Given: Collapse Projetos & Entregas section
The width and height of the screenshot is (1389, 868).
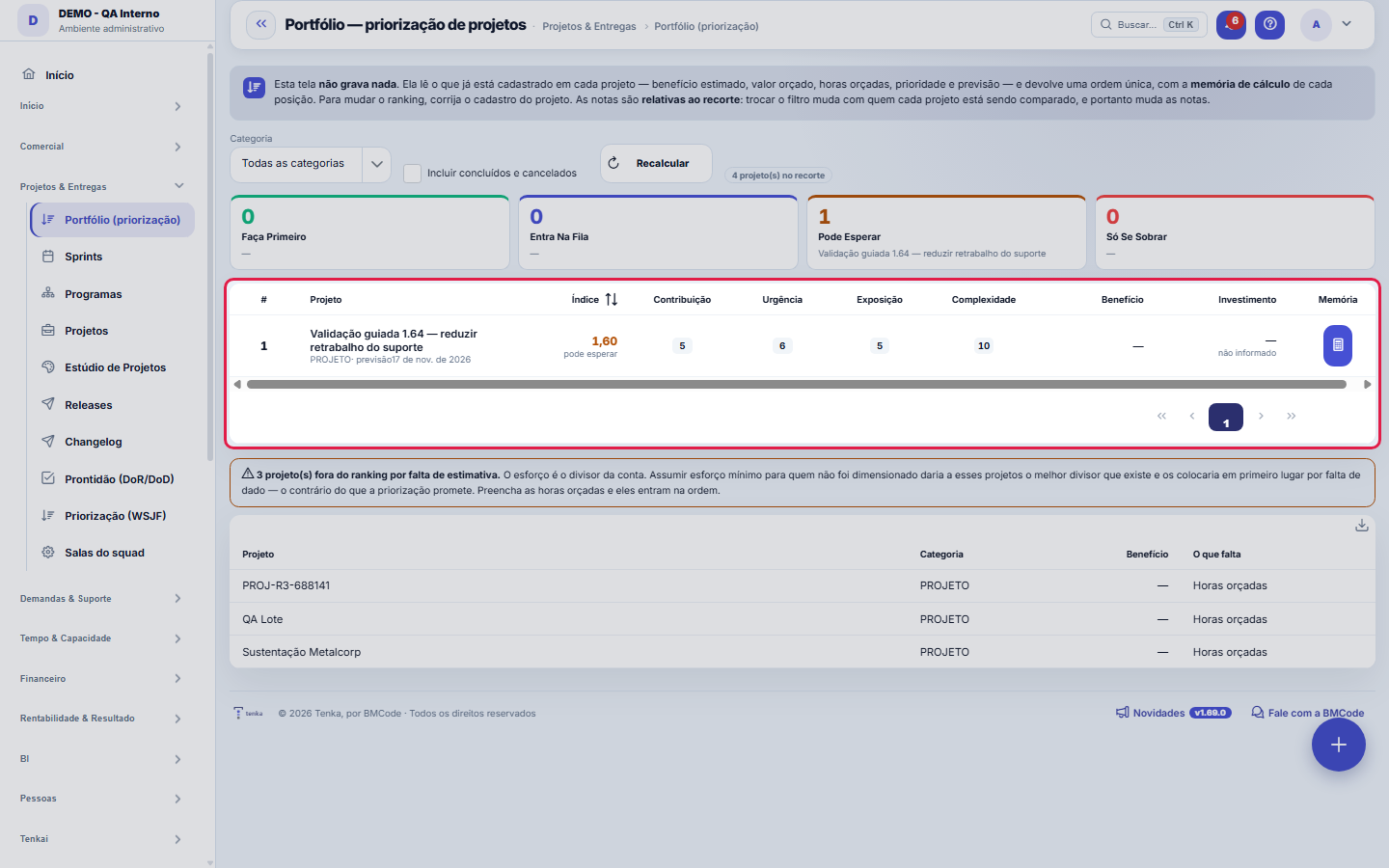Looking at the screenshot, I should [x=102, y=186].
